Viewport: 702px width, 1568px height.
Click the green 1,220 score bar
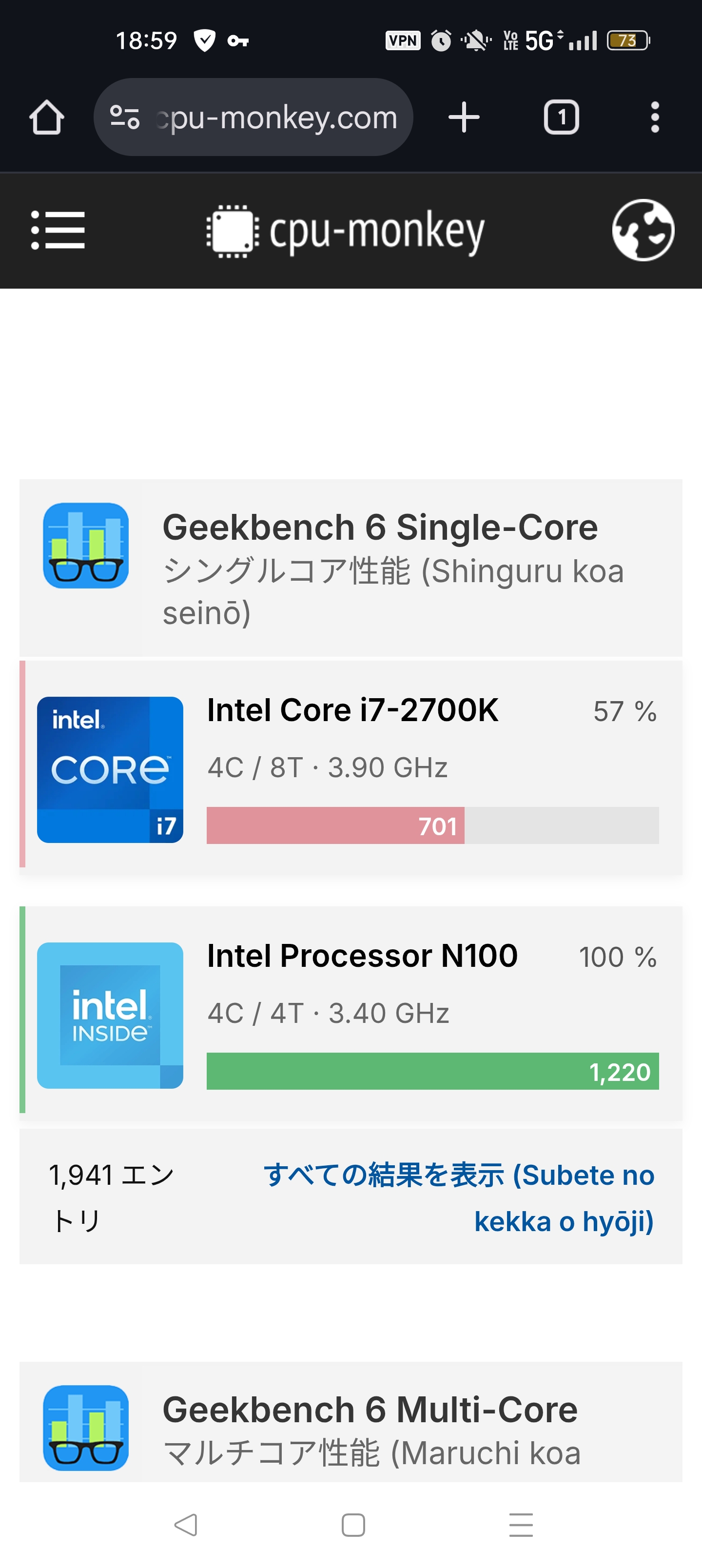coord(432,1071)
